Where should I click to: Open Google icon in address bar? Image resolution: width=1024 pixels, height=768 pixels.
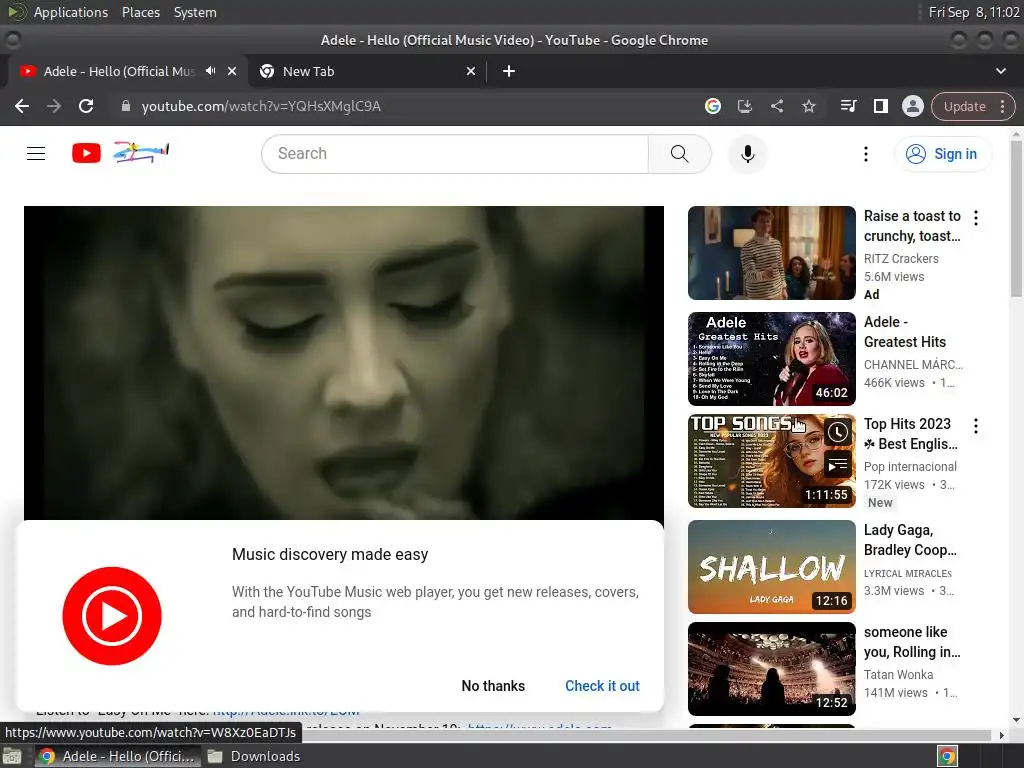pyautogui.click(x=712, y=106)
